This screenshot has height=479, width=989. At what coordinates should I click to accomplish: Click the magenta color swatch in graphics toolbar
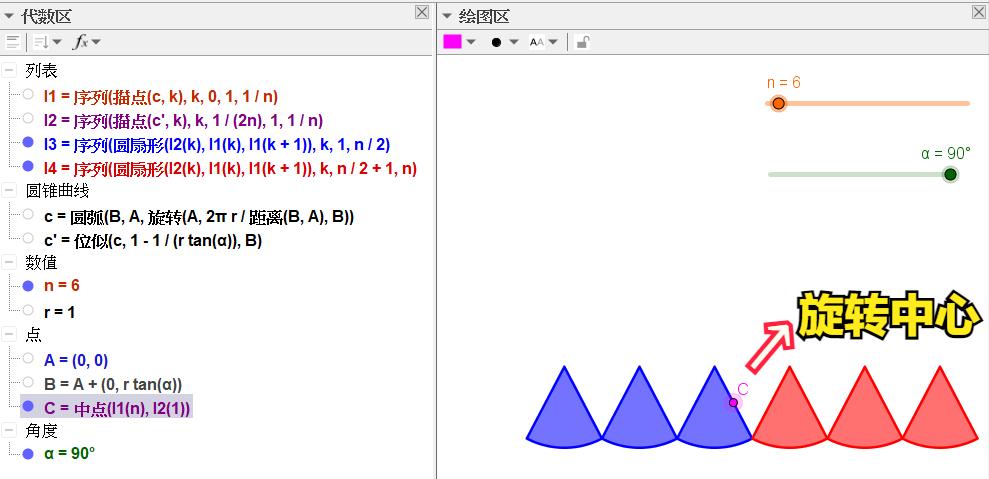point(453,42)
